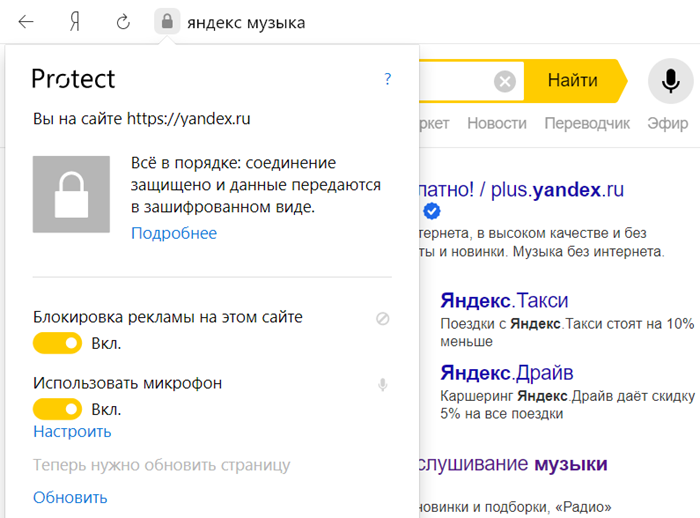
Task: Open the Эфир tab
Action: (x=668, y=123)
